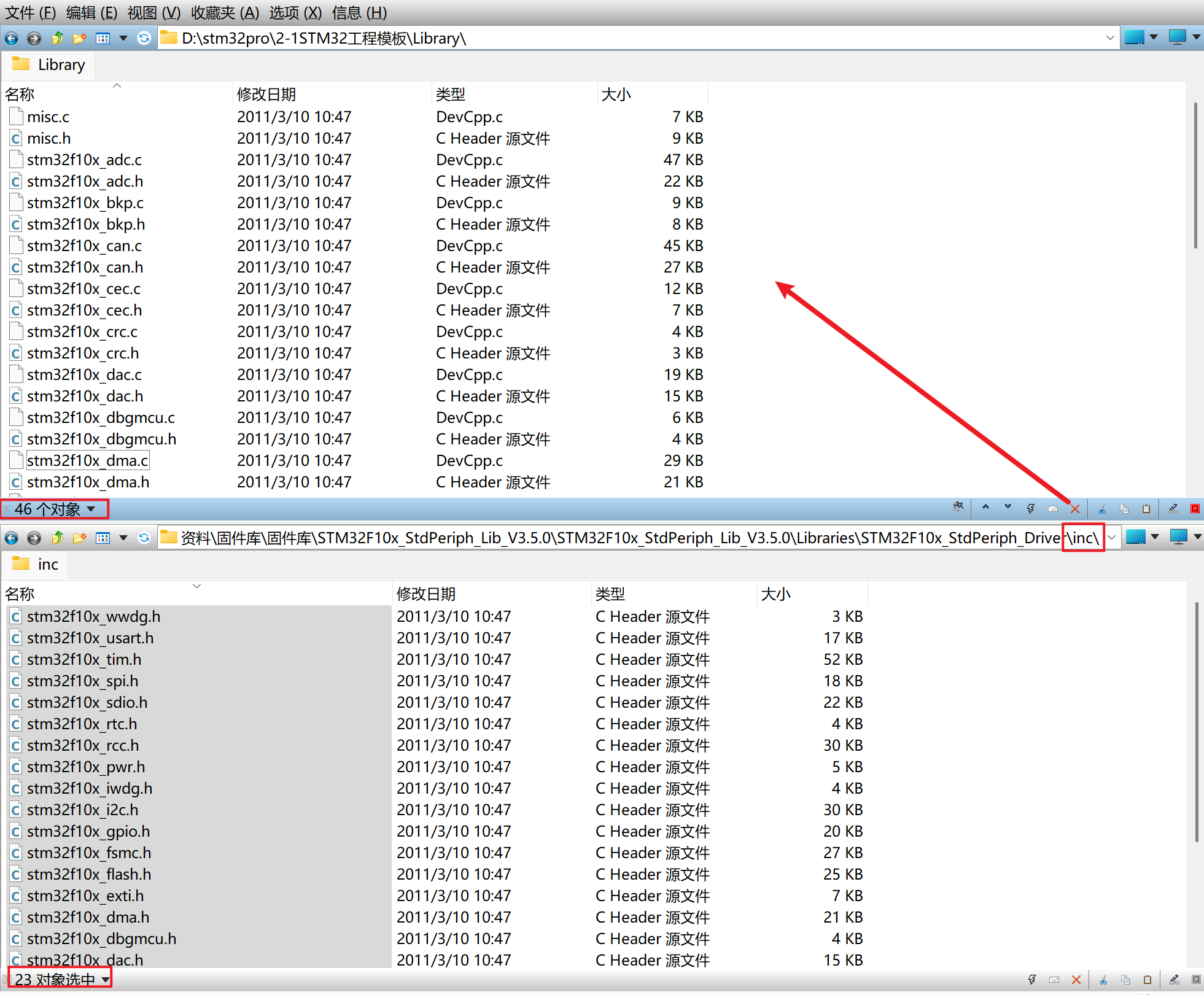Image resolution: width=1204 pixels, height=995 pixels.
Task: Cut selection using Library pane scissors icon
Action: coord(1102,509)
